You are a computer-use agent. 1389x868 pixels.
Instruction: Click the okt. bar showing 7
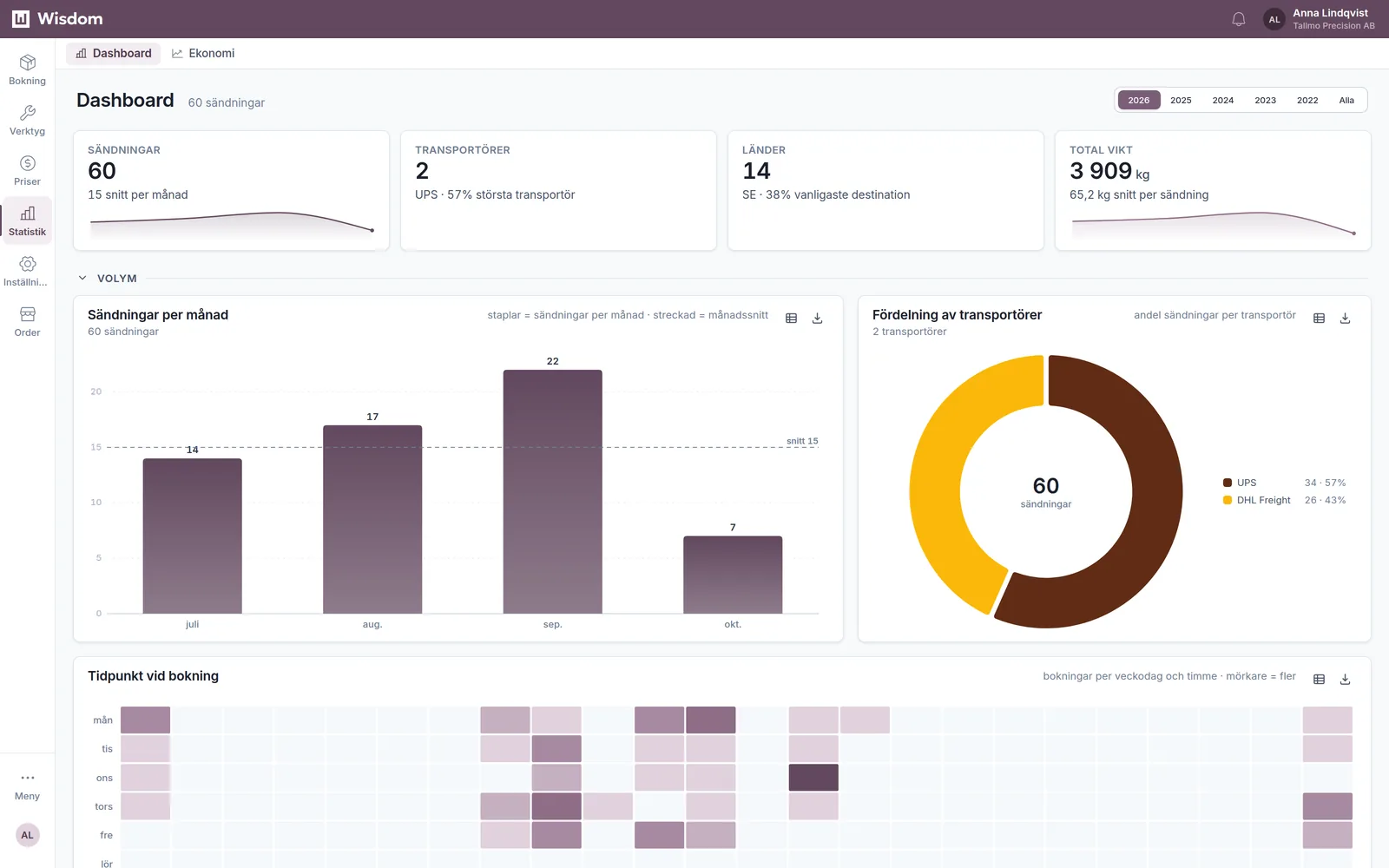coord(733,575)
